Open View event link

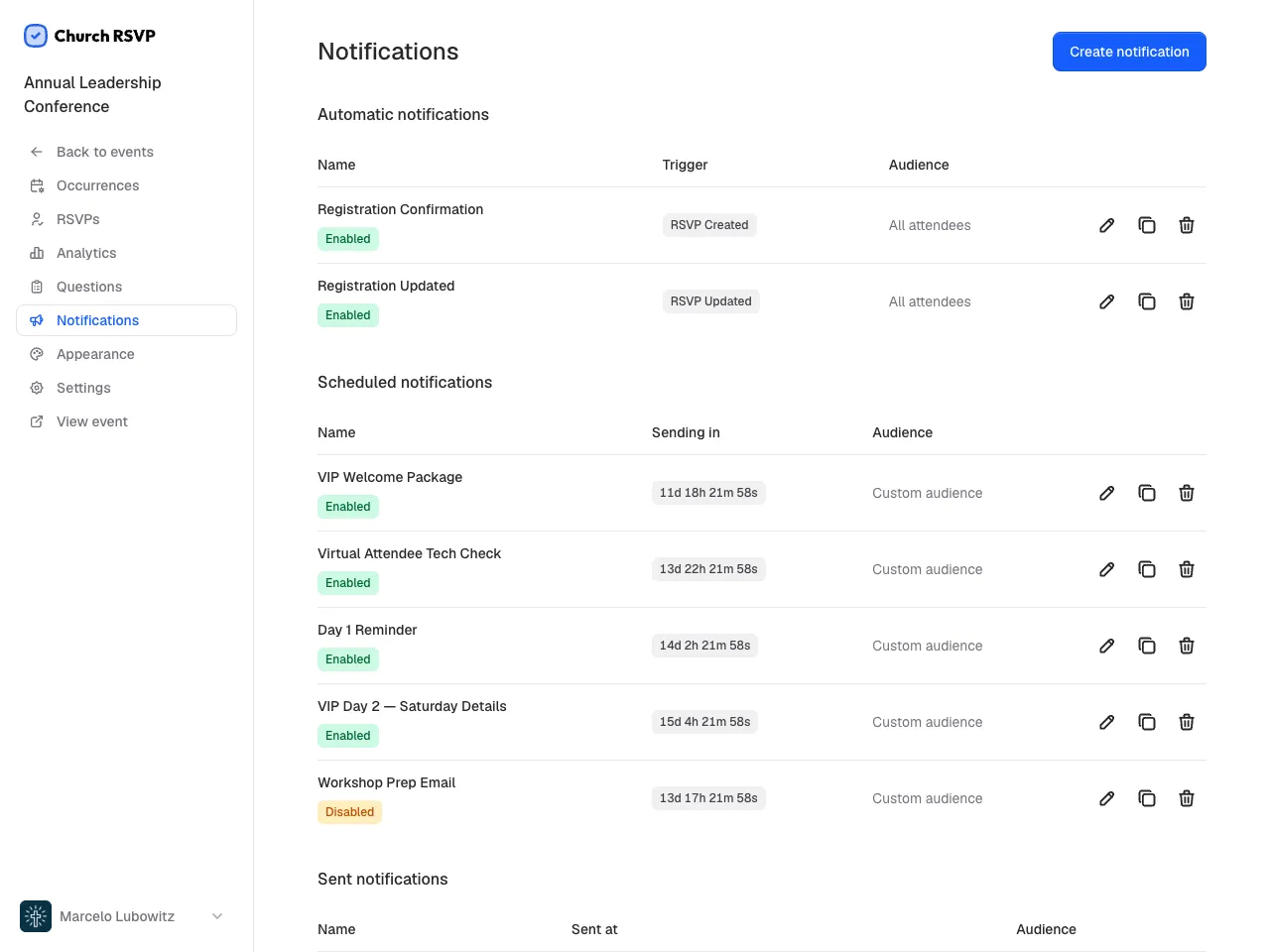(x=127, y=421)
